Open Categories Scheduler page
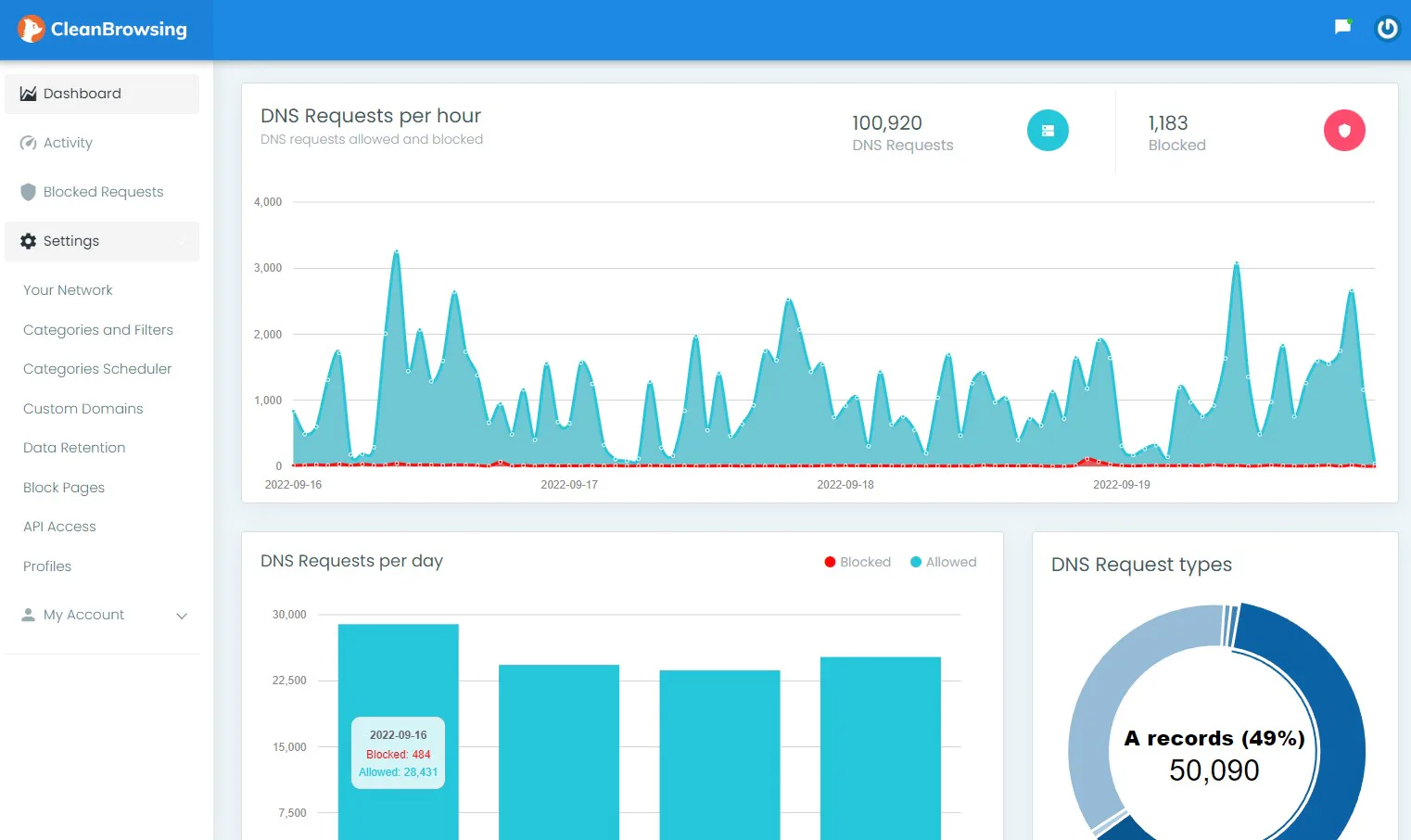The image size is (1411, 840). click(x=97, y=369)
